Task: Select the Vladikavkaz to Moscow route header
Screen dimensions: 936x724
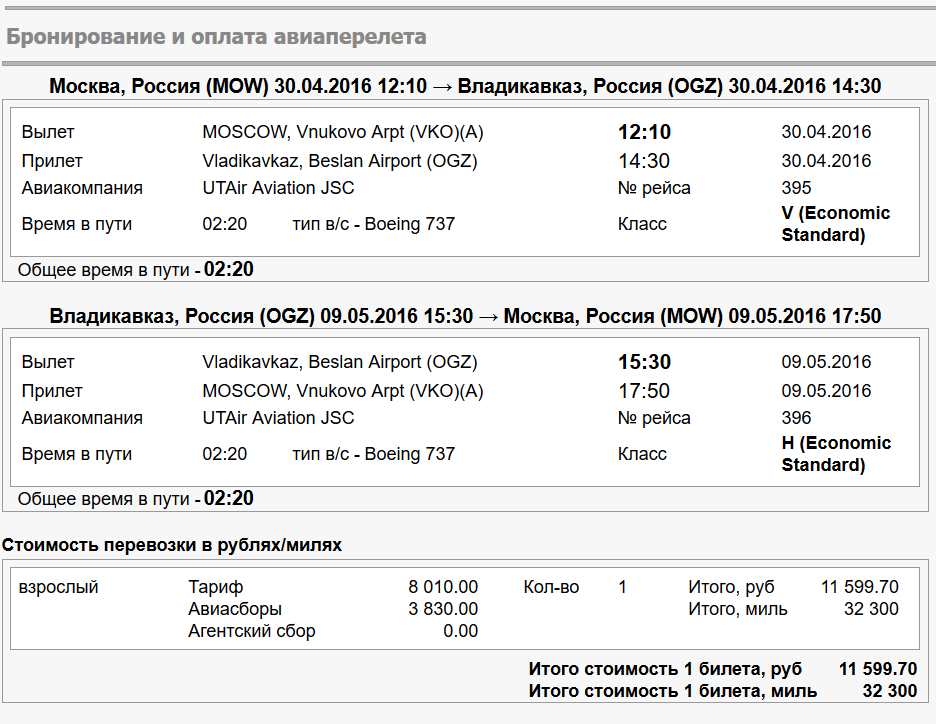Action: pos(465,316)
